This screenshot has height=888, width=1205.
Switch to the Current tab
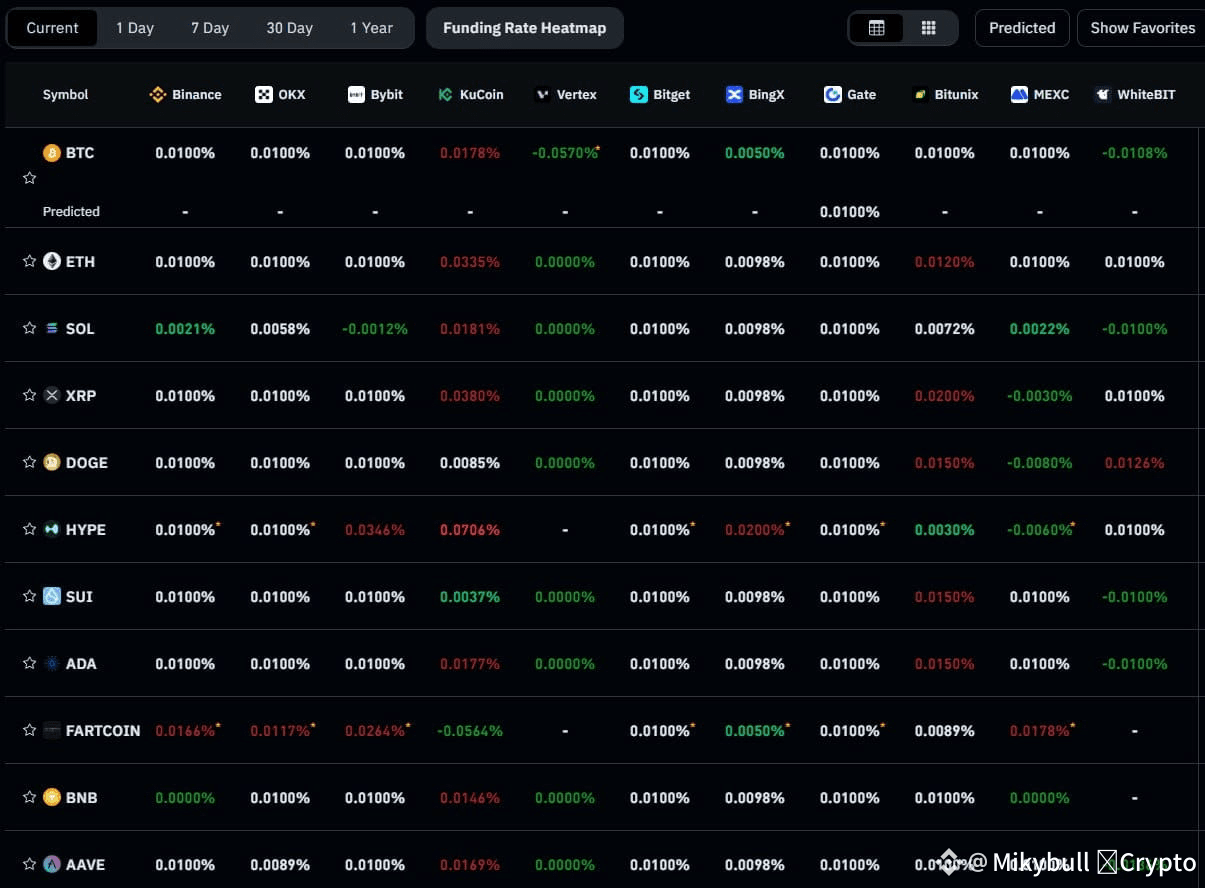(52, 28)
